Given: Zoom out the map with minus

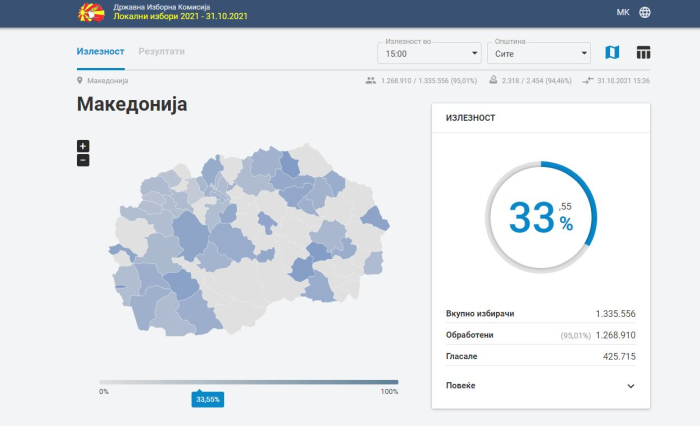Looking at the screenshot, I should 83,160.
